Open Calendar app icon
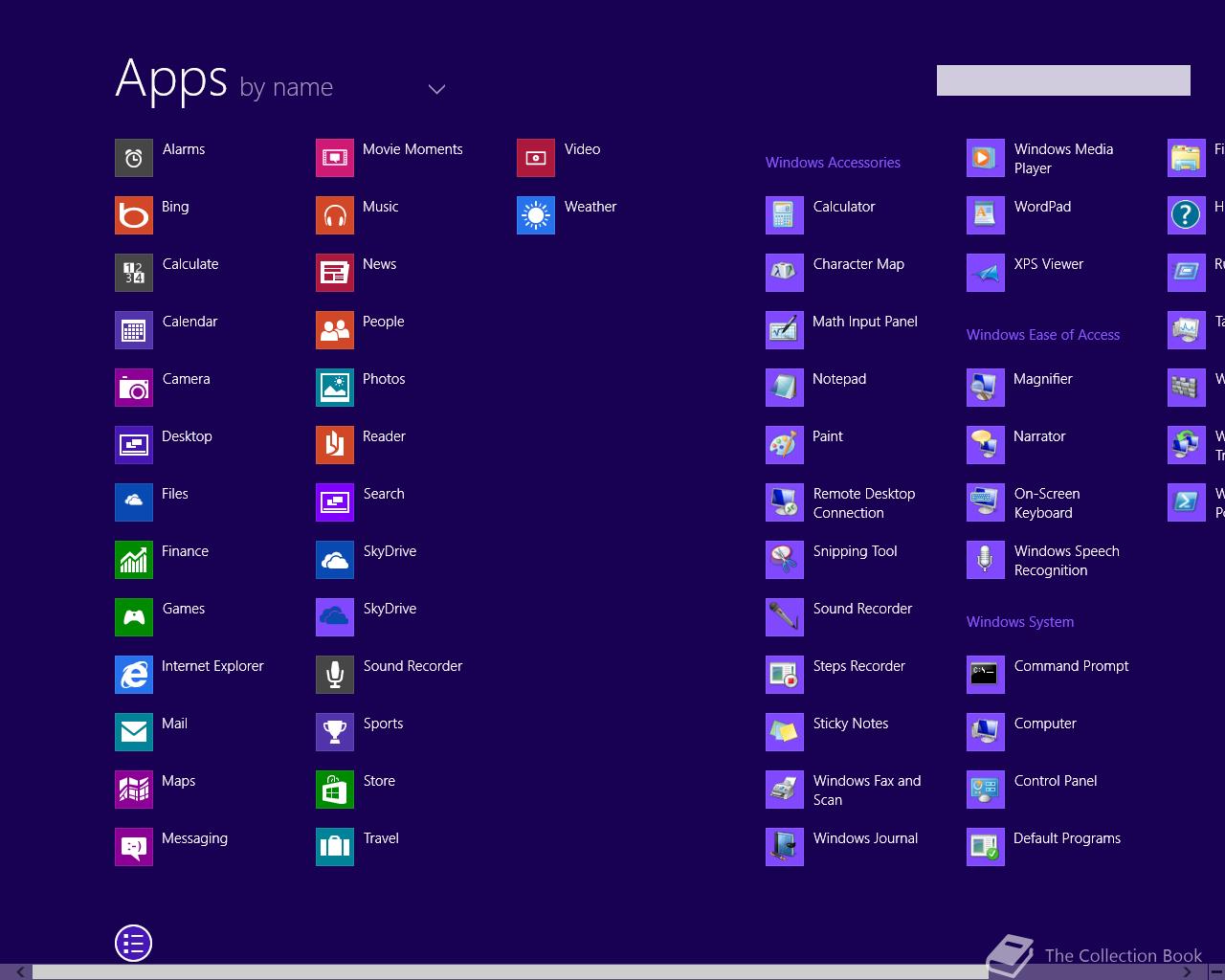This screenshot has height=980, width=1225. pyautogui.click(x=134, y=330)
